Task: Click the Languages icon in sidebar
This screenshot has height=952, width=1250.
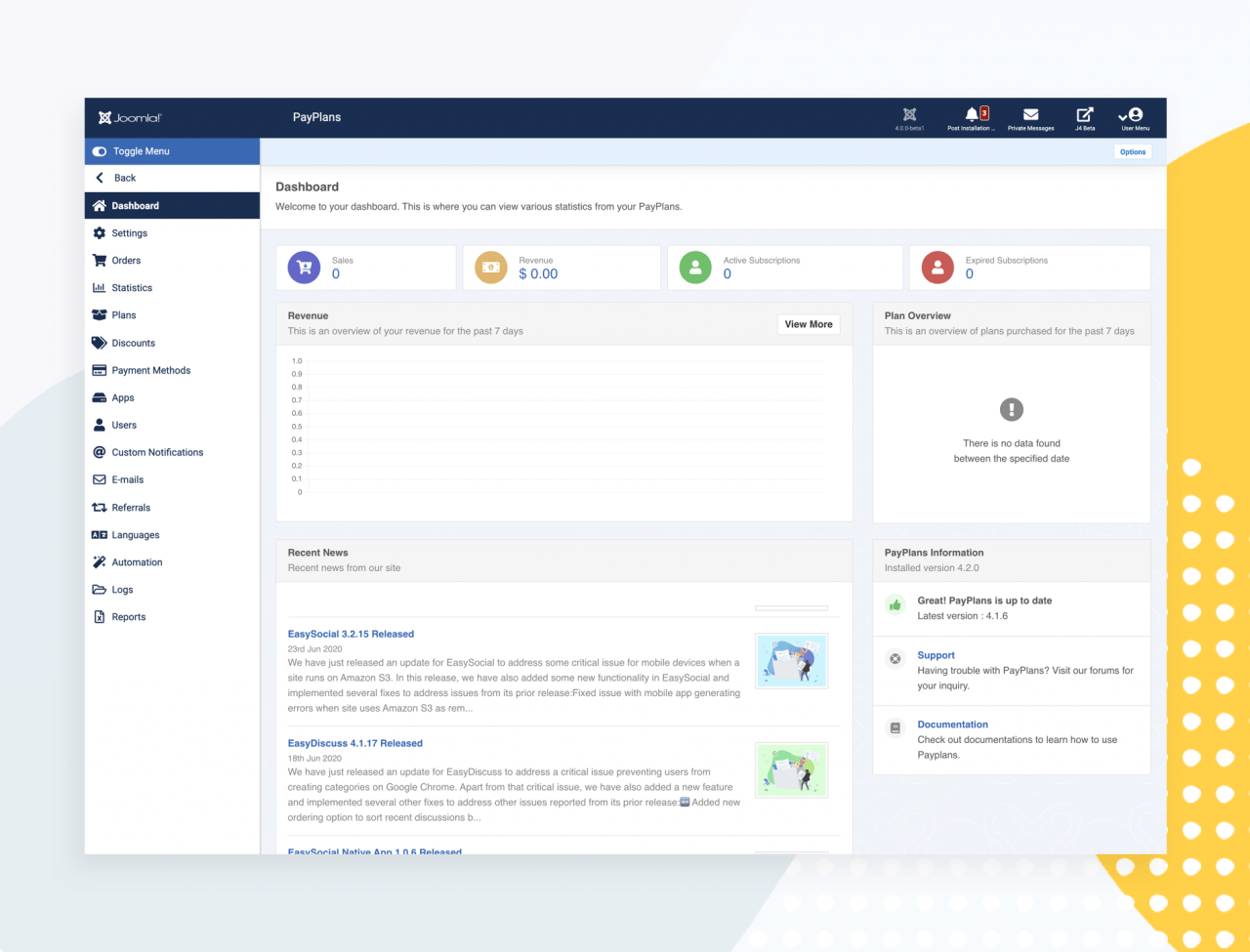Action: tap(99, 535)
